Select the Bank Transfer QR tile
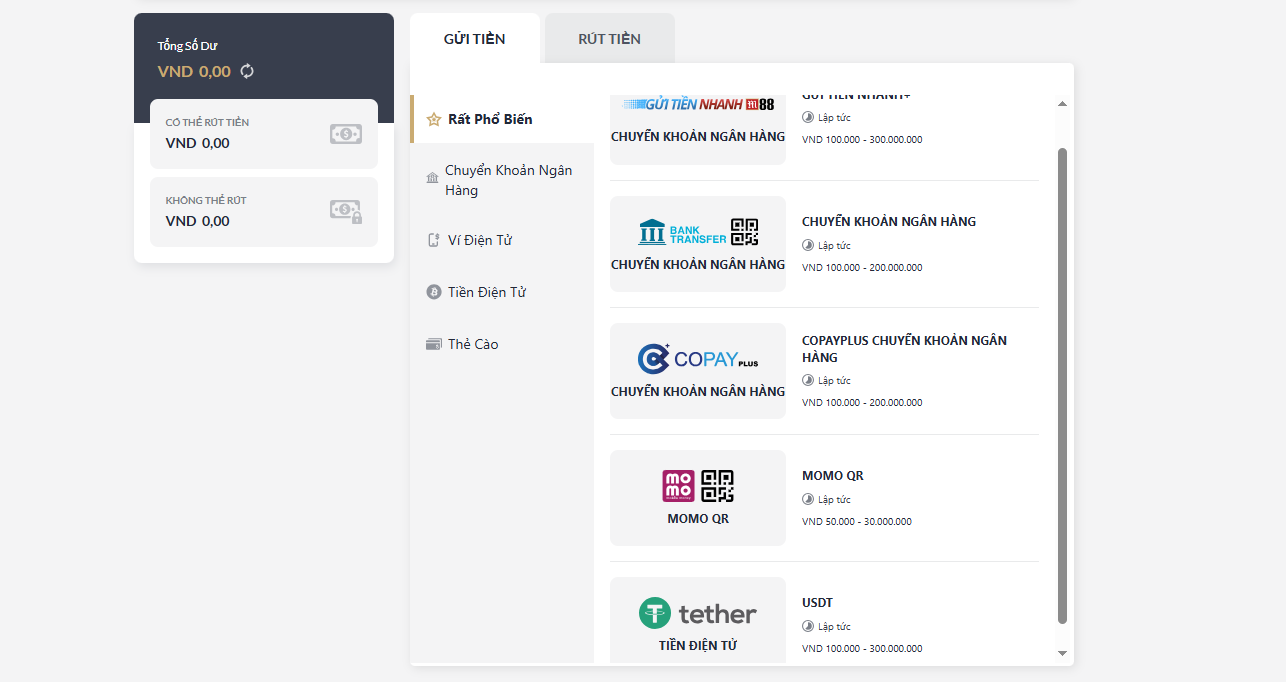 [x=697, y=243]
